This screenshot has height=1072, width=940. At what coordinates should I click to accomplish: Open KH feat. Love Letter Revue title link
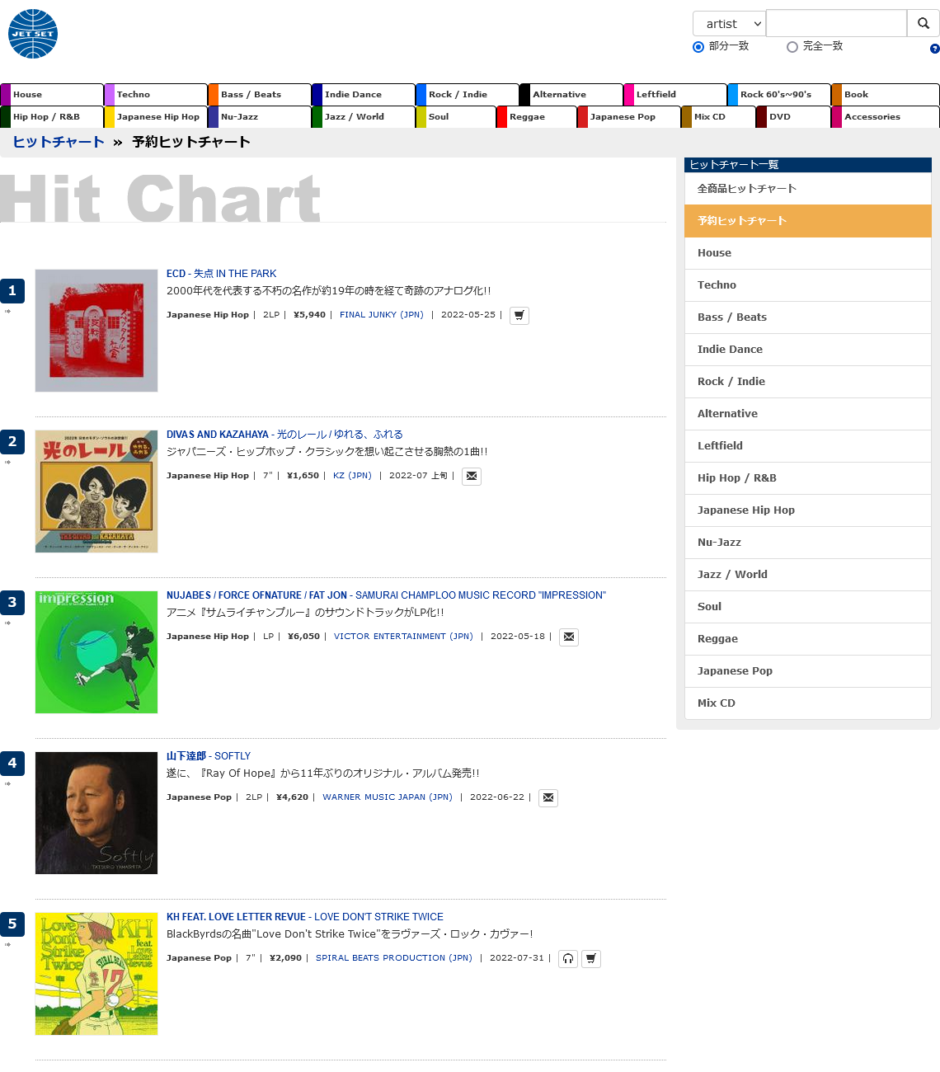pyautogui.click(x=305, y=917)
